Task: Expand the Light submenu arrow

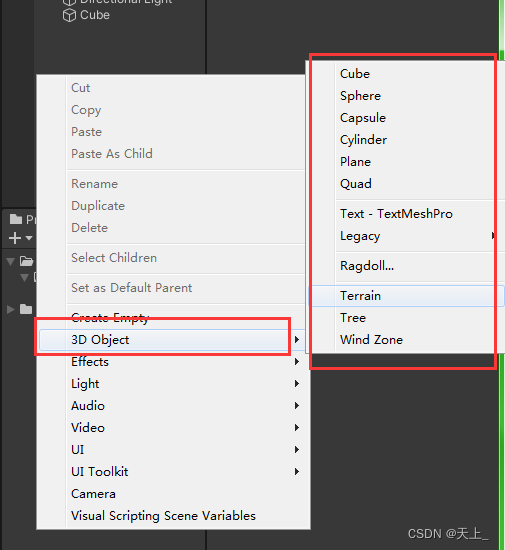Action: (297, 384)
